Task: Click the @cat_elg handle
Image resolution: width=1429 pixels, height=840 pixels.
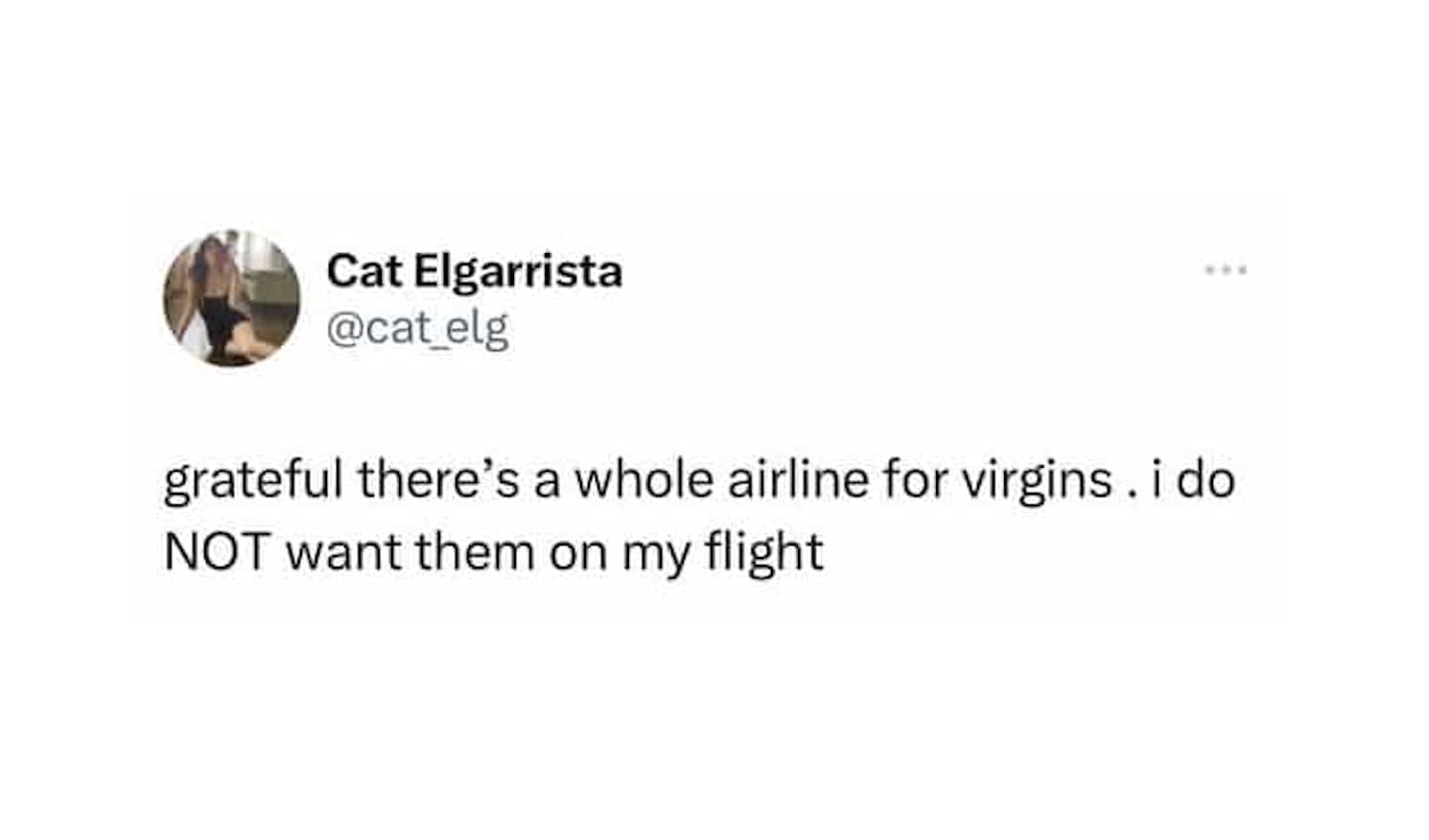Action: coord(417,330)
